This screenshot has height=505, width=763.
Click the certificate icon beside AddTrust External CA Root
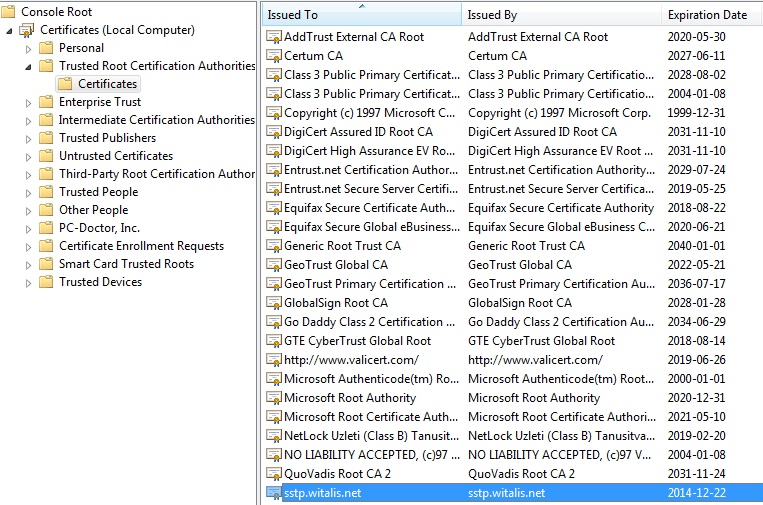(x=274, y=37)
